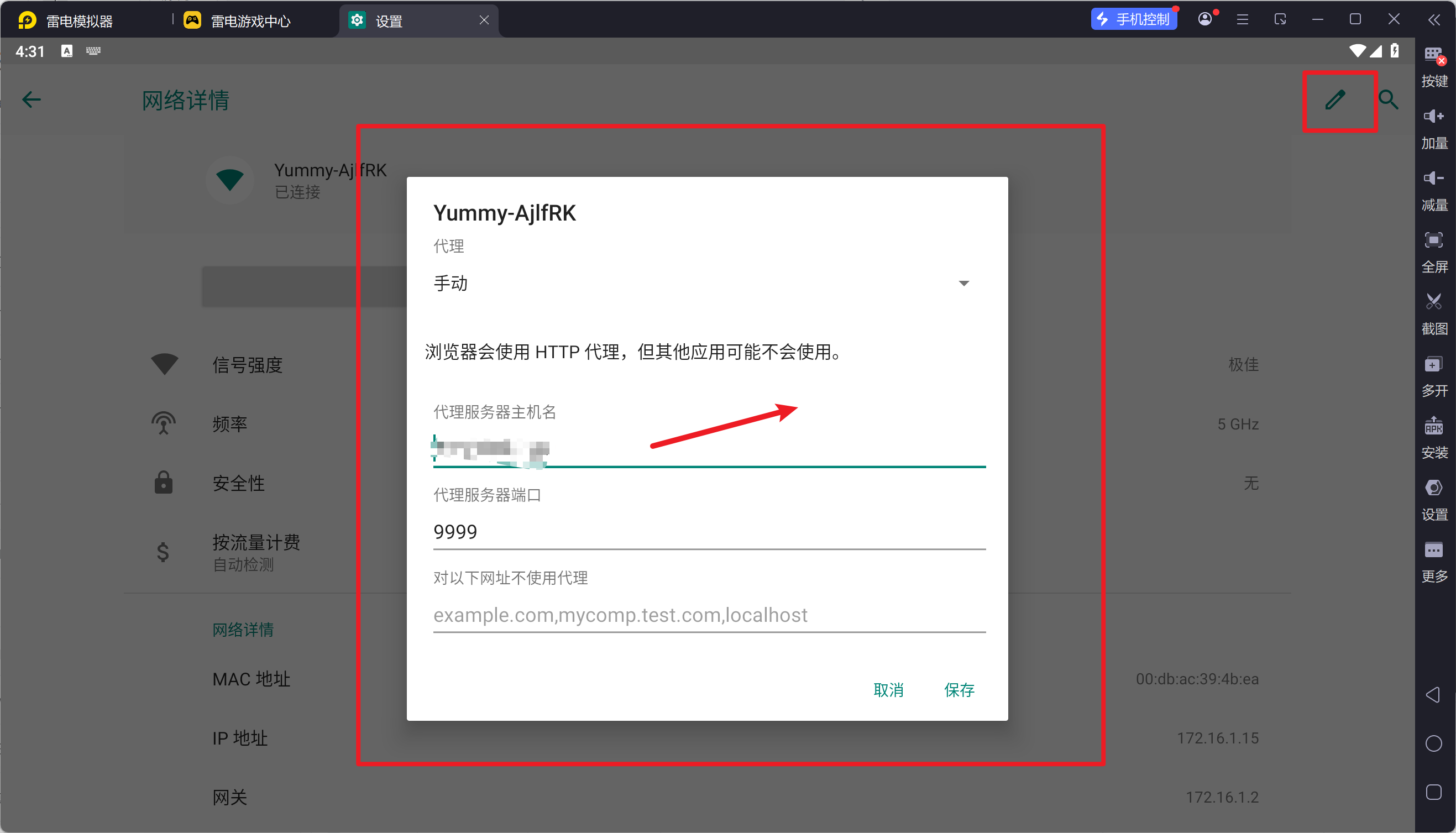Toggle 全屏 fullscreen sidebar icon
1456x833 pixels.
click(1434, 253)
